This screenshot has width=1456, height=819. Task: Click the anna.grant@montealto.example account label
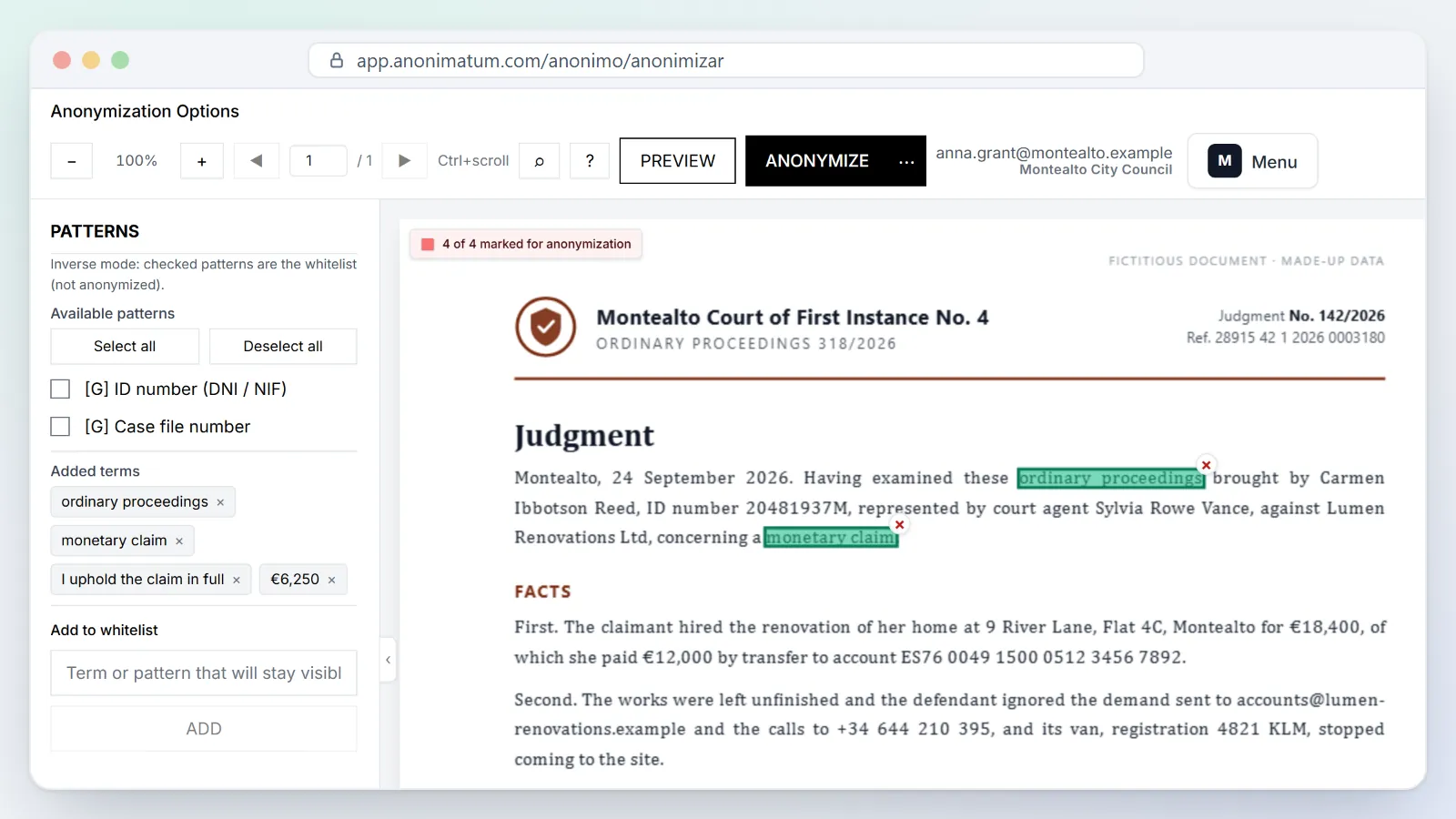(1054, 153)
